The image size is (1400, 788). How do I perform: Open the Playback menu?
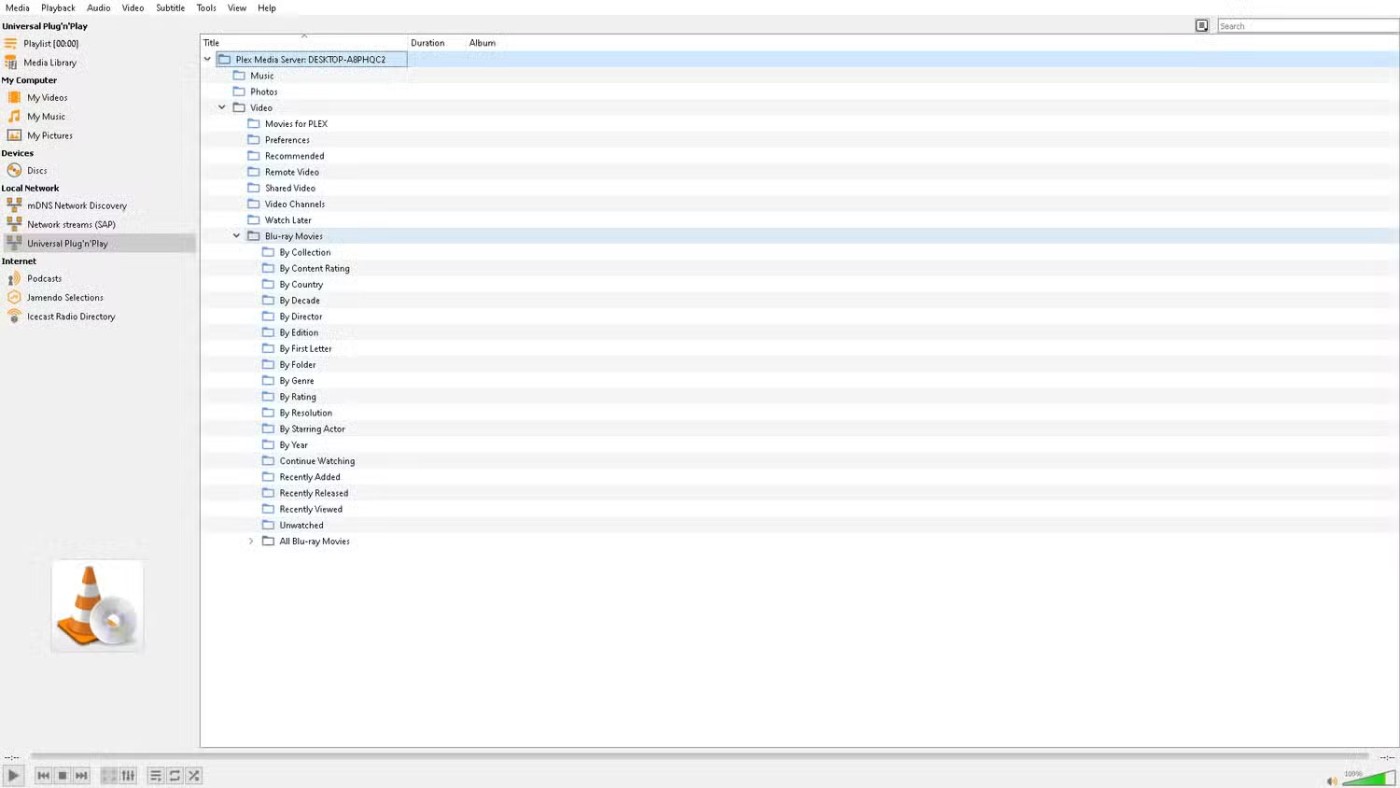tap(58, 8)
